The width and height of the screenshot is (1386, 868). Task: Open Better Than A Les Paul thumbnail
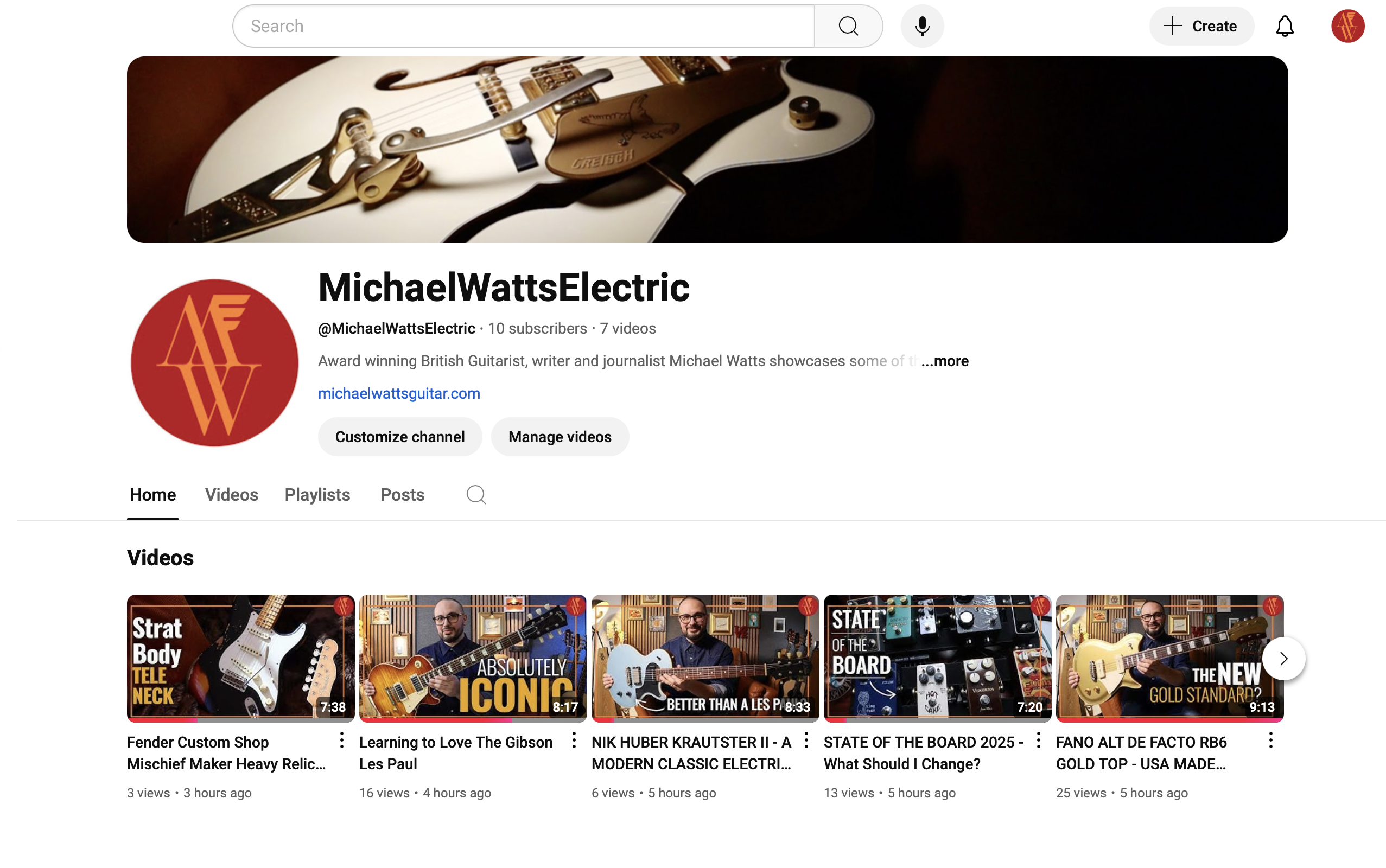[x=705, y=658]
